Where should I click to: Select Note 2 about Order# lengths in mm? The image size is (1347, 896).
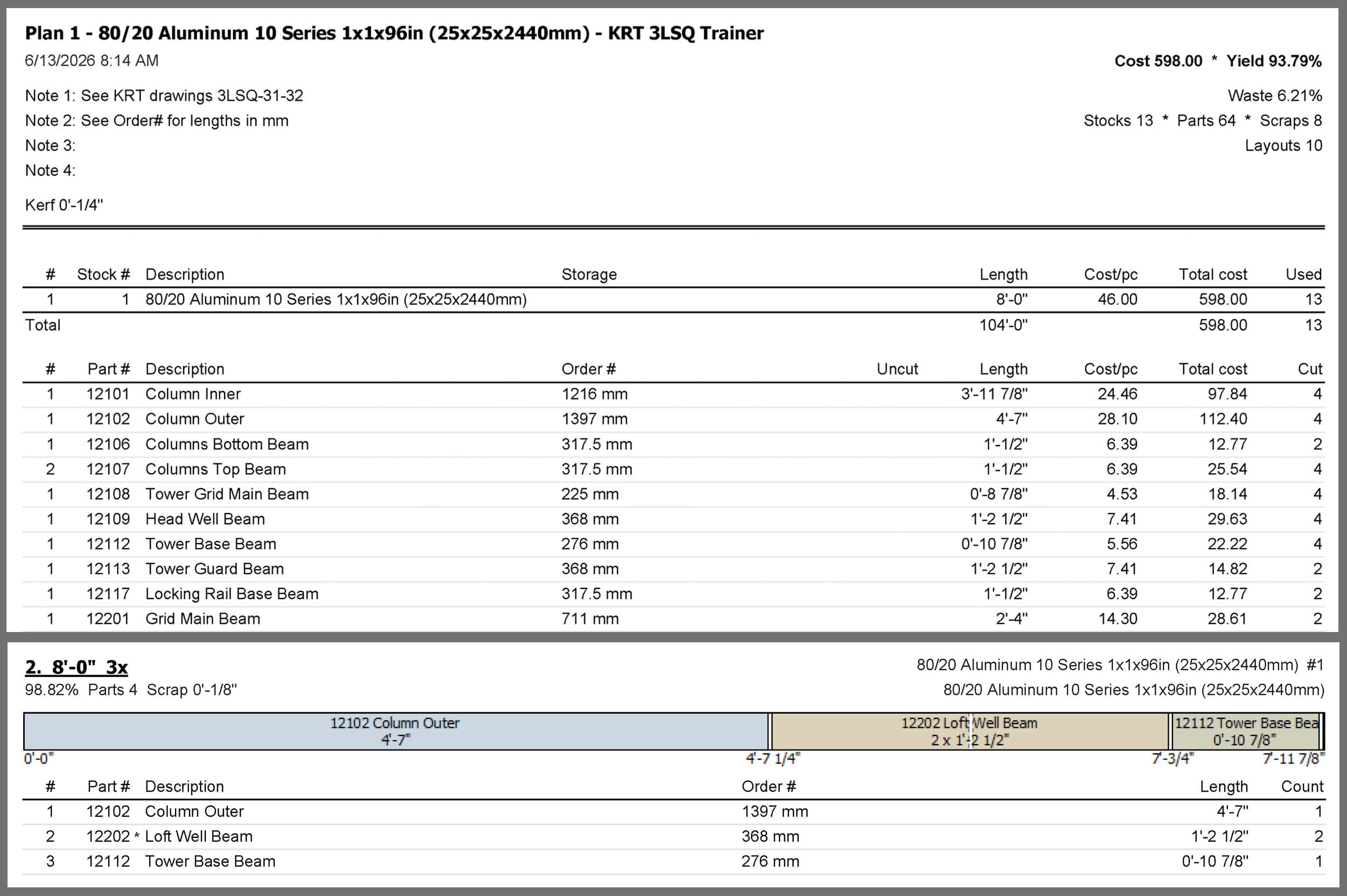(x=157, y=121)
